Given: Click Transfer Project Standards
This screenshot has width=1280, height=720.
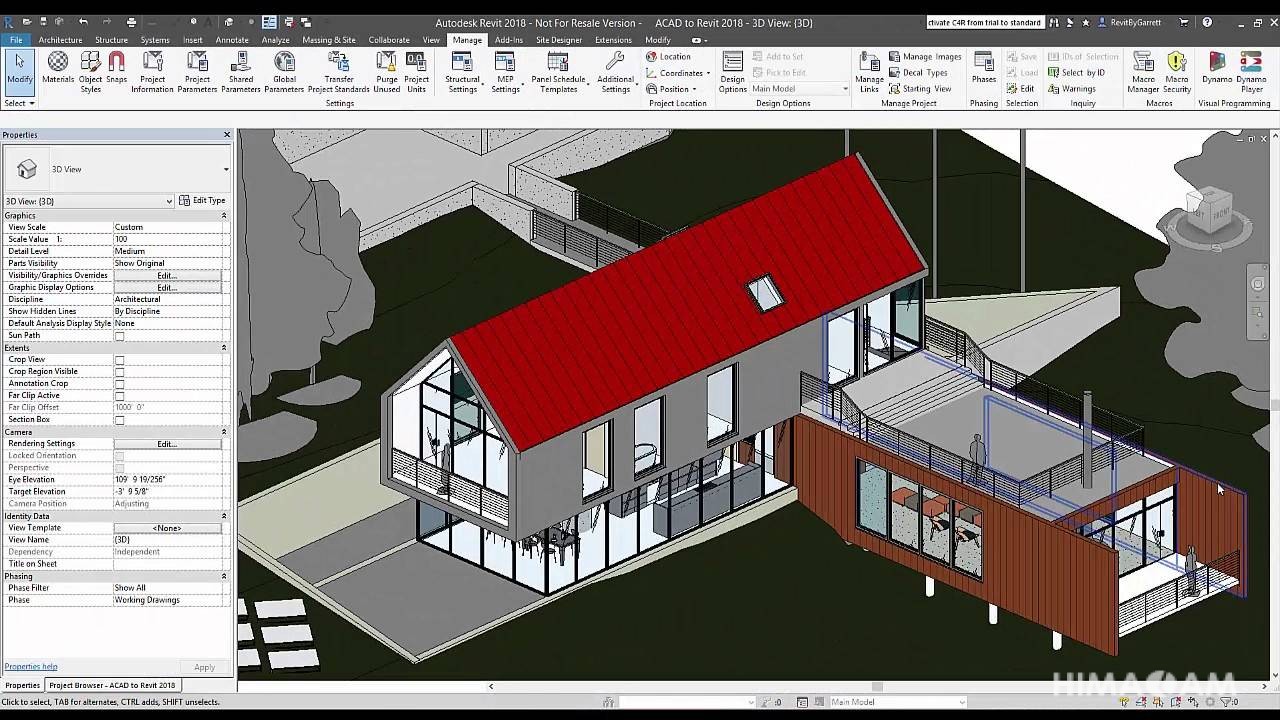Looking at the screenshot, I should pos(339,72).
